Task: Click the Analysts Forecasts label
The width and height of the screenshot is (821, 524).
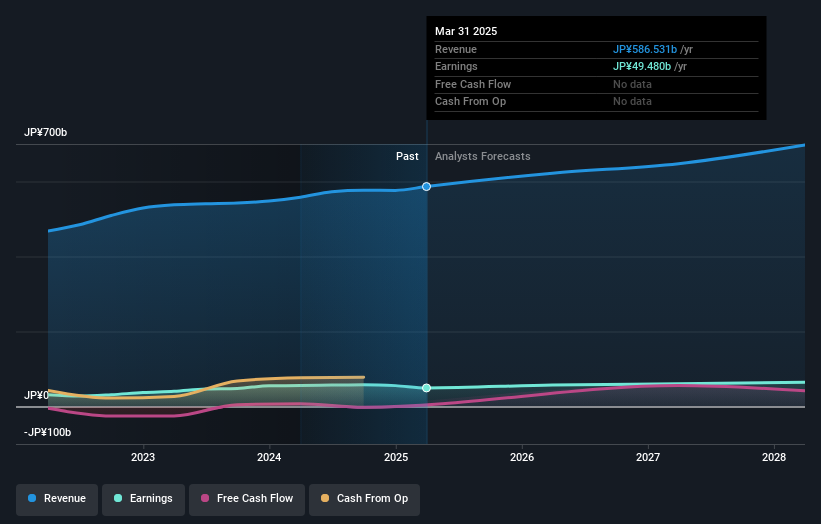Action: click(x=482, y=157)
